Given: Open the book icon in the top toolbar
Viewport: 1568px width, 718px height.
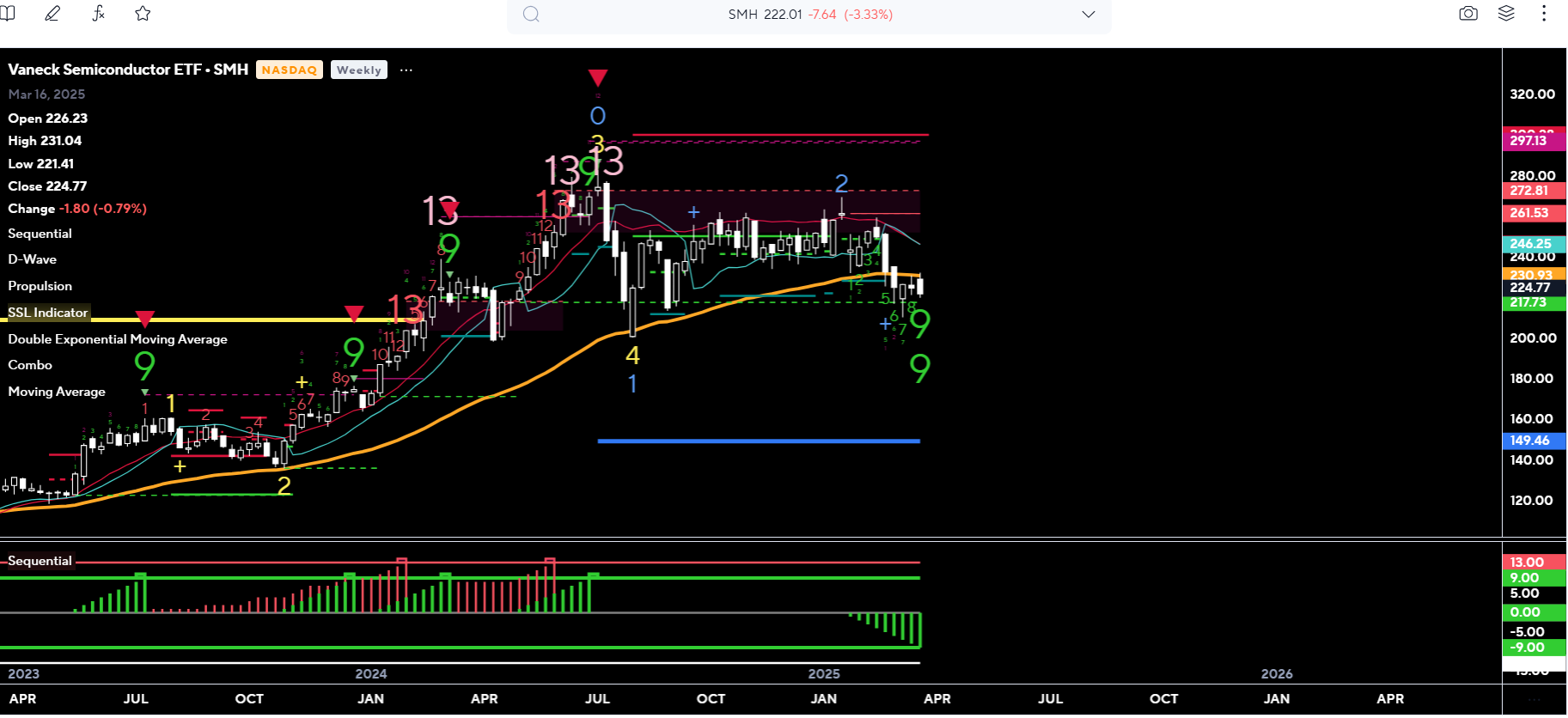Looking at the screenshot, I should coord(8,14).
